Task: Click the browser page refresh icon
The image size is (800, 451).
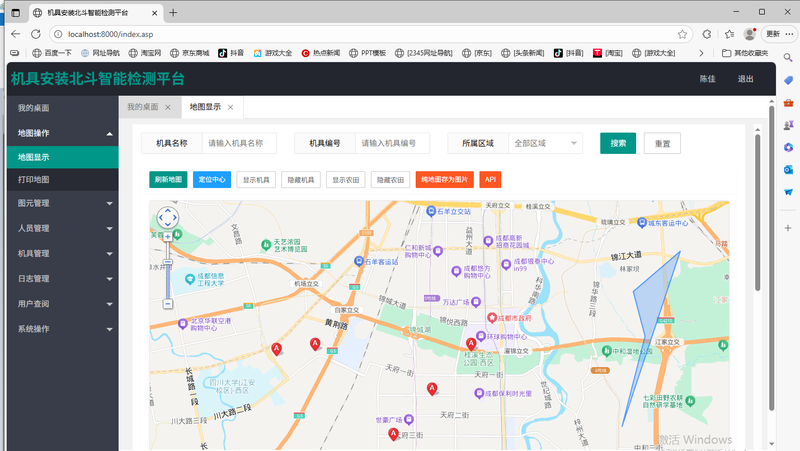Action: [x=37, y=34]
